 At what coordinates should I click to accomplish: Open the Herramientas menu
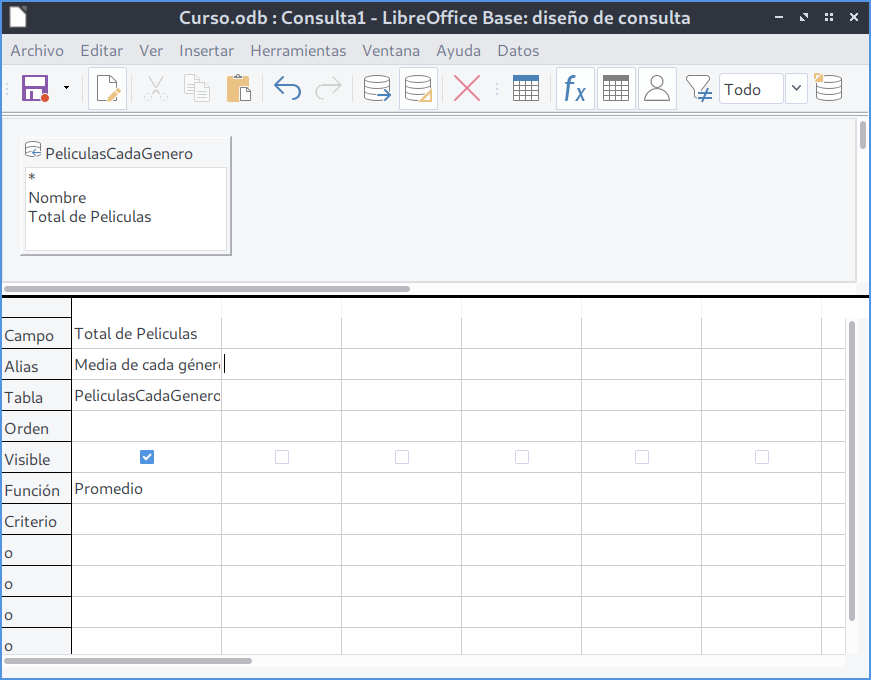(x=298, y=51)
